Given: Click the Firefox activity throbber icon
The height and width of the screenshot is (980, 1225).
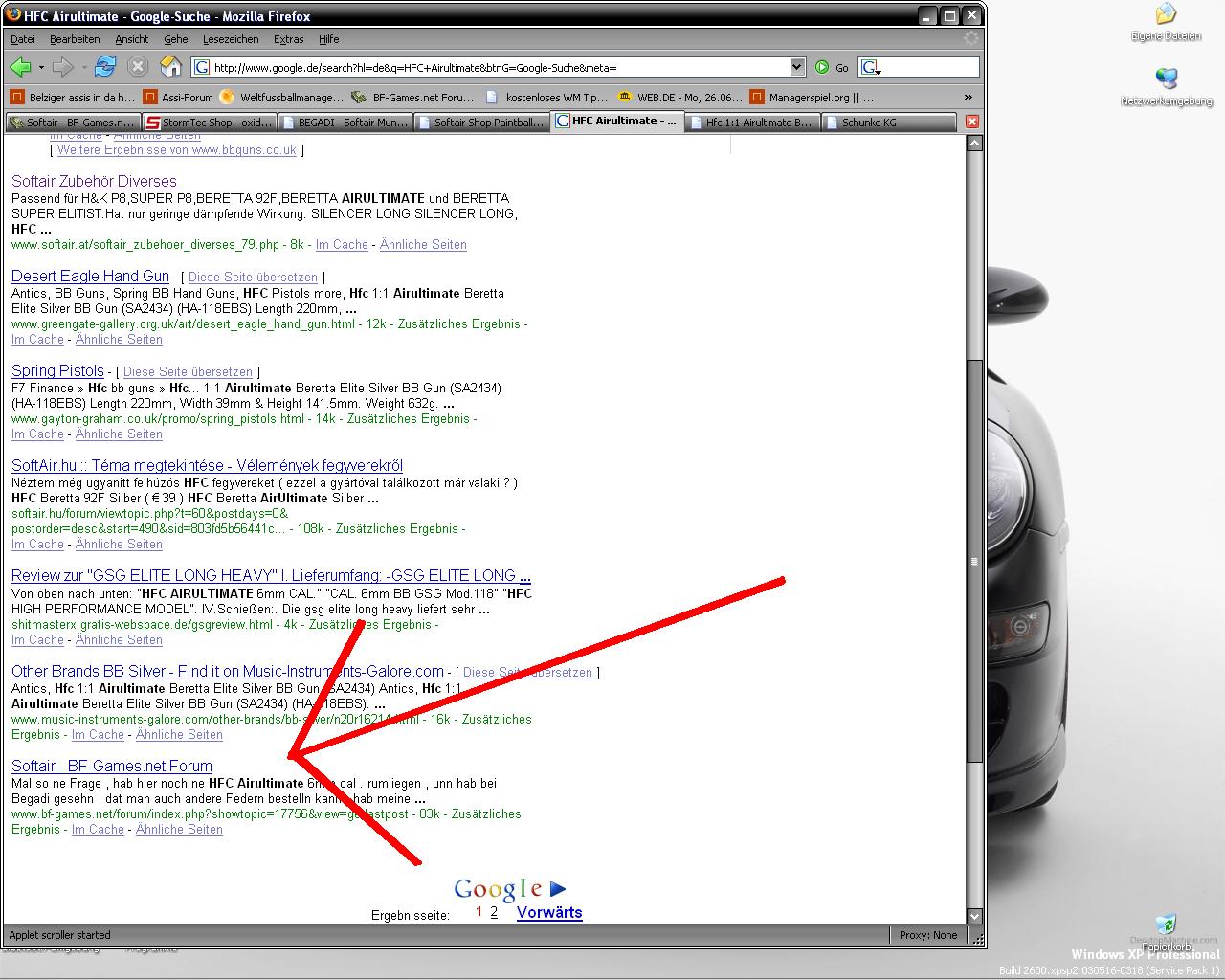Looking at the screenshot, I should click(971, 39).
